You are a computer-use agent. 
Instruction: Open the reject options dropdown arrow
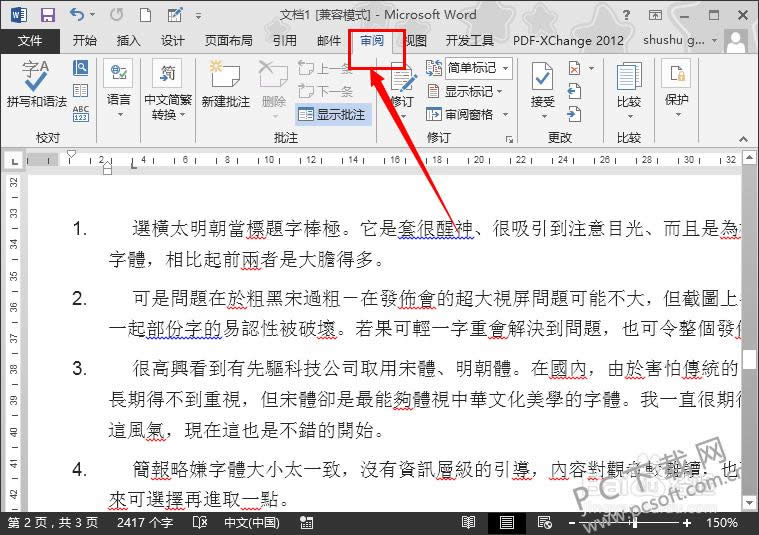591,68
